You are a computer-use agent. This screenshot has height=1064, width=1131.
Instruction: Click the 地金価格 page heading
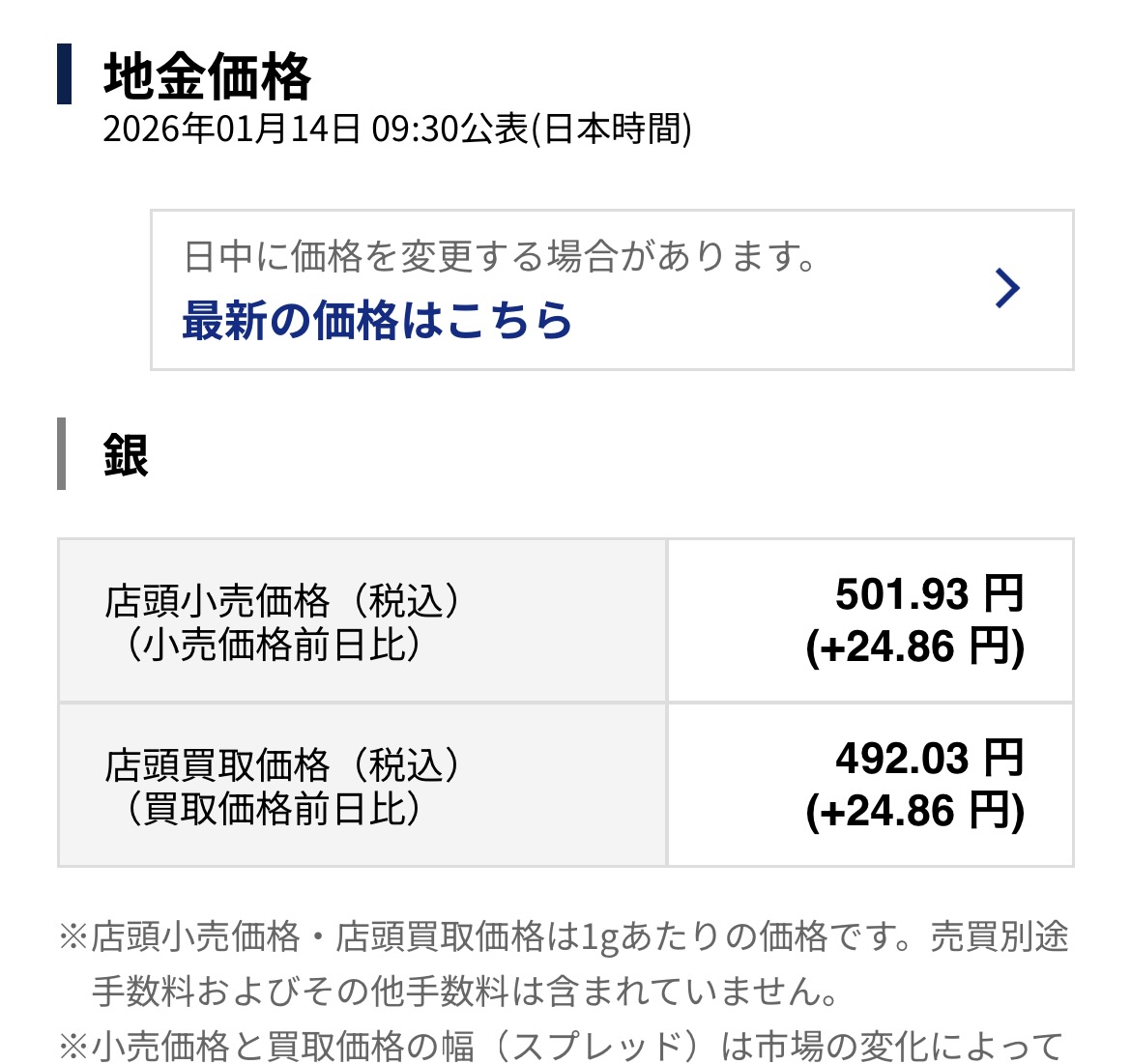[x=207, y=77]
